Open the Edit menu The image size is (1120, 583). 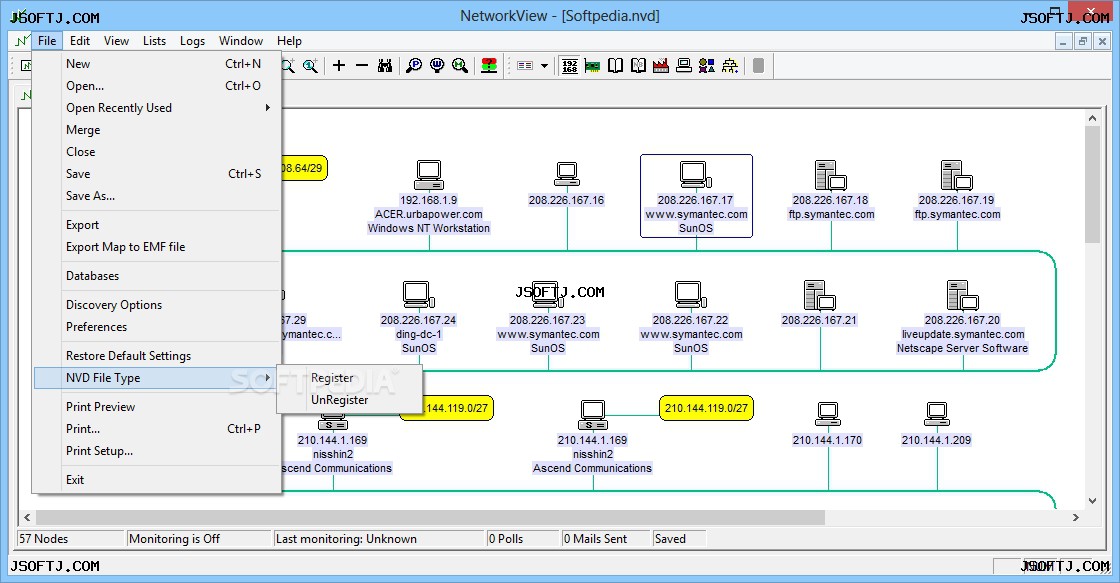[80, 41]
